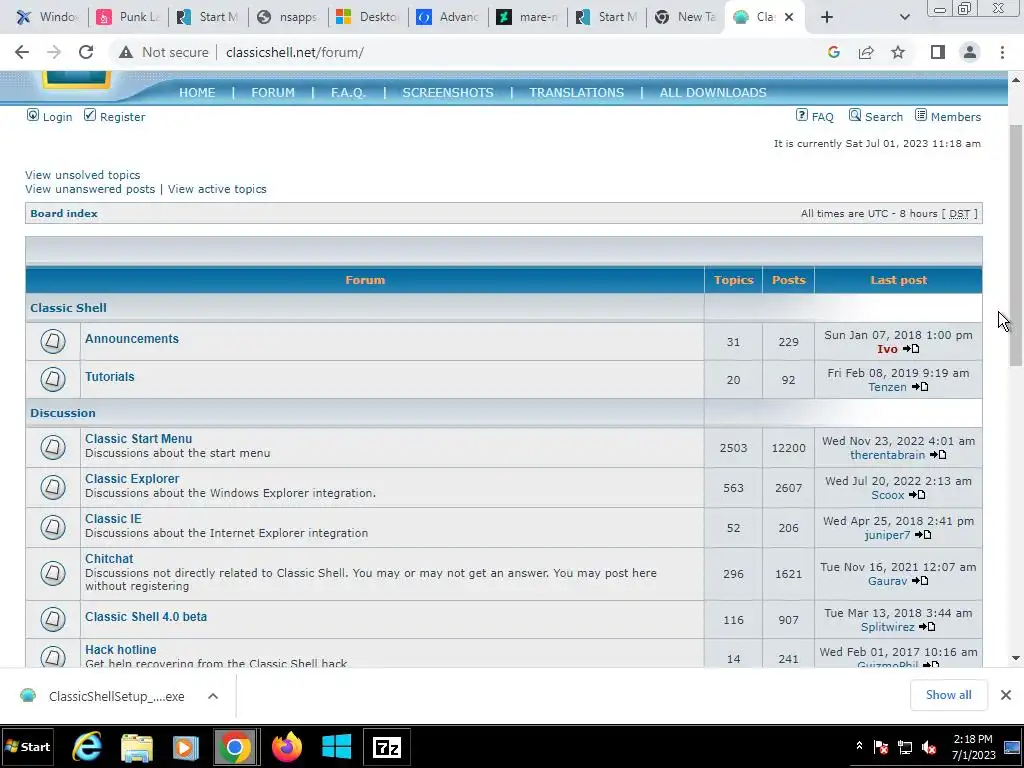Open the F.A.Q. navigation item

click(348, 93)
